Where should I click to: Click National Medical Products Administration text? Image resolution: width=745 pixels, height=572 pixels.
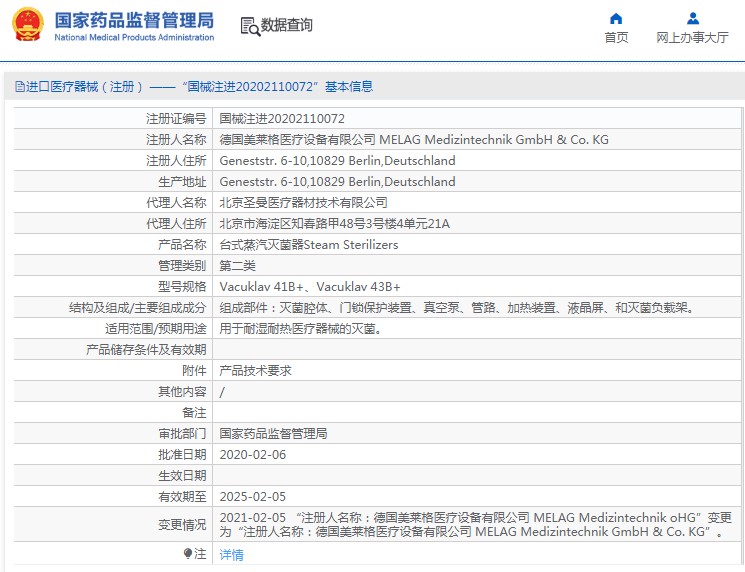(x=134, y=37)
